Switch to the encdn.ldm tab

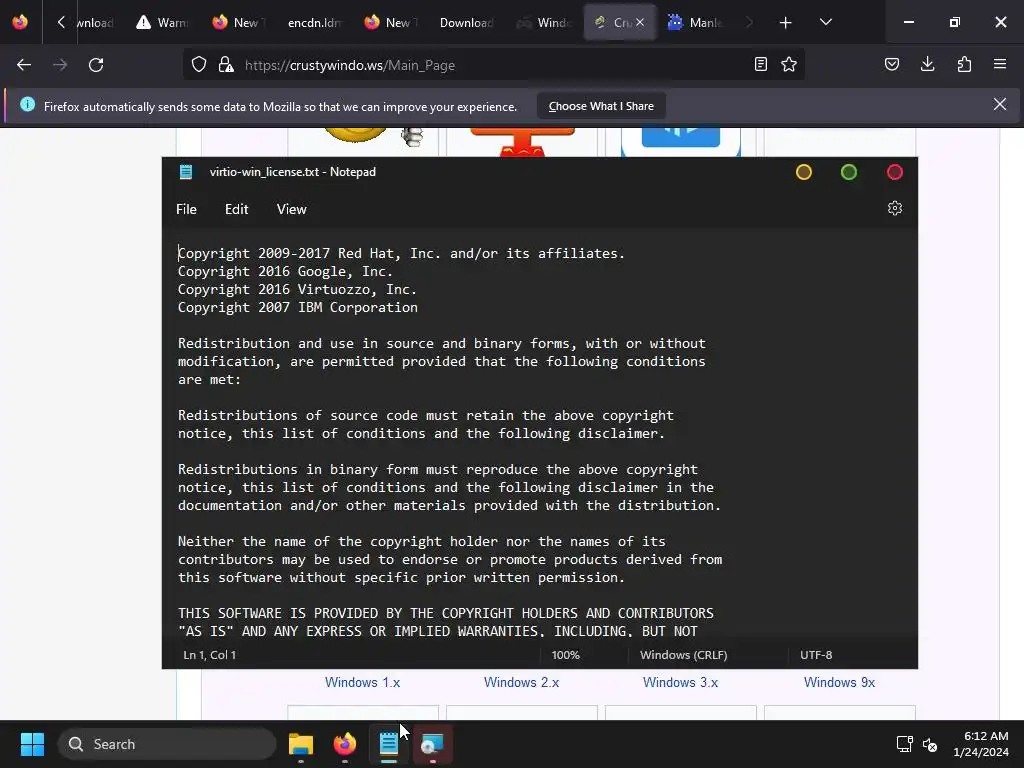314,22
